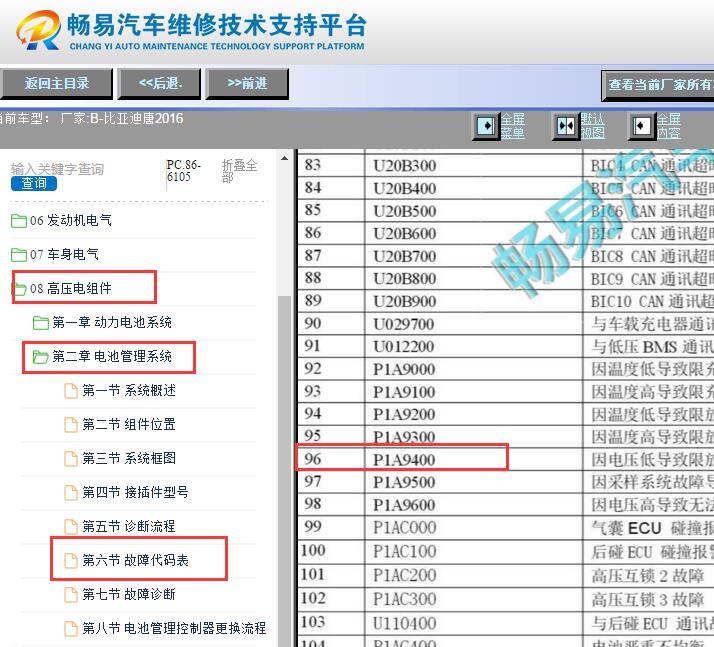This screenshot has width=714, height=647.
Task: Open 第四节 接插件型号 section
Action: click(135, 493)
